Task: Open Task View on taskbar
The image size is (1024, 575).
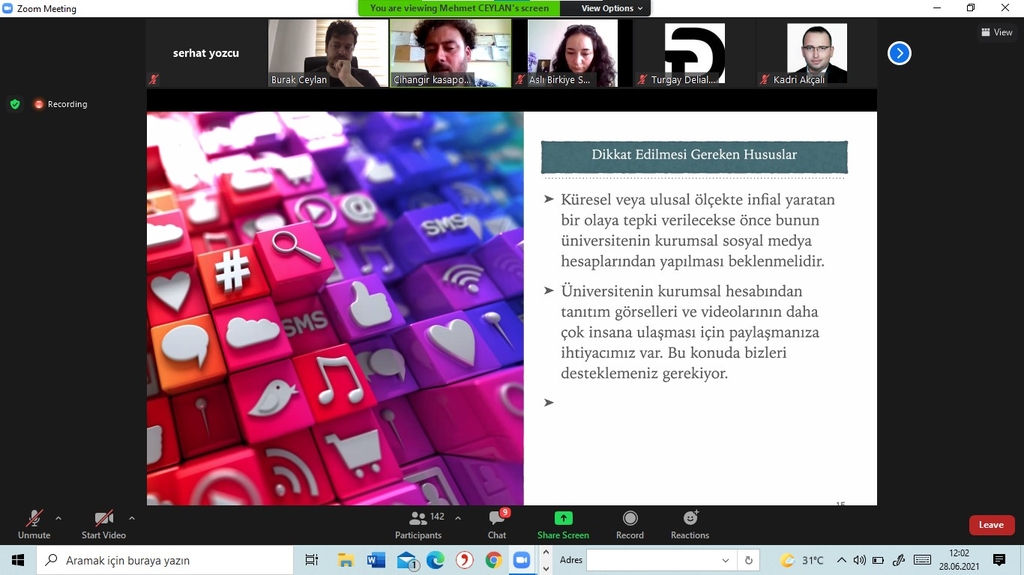Action: click(312, 560)
